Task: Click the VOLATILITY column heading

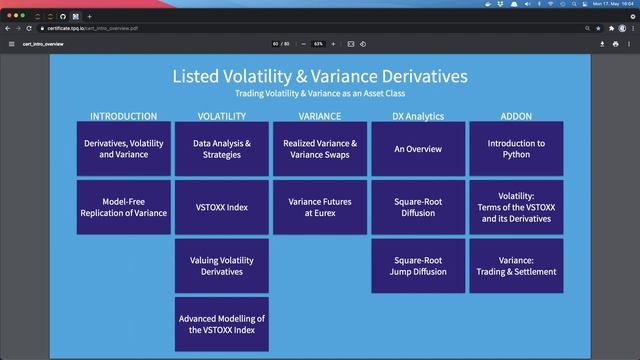Action: 222,116
